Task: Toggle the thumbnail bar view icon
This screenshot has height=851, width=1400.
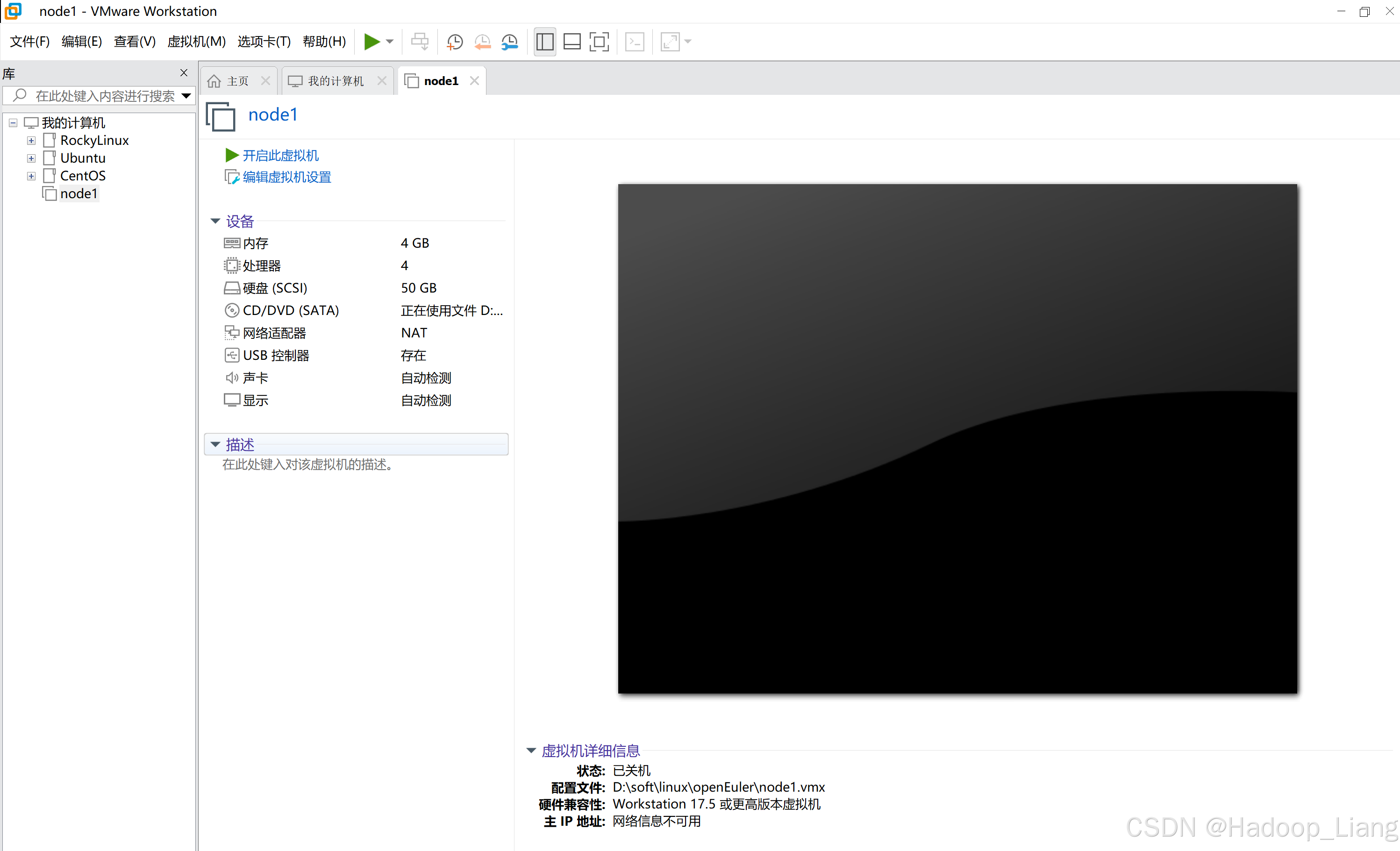Action: (x=571, y=42)
